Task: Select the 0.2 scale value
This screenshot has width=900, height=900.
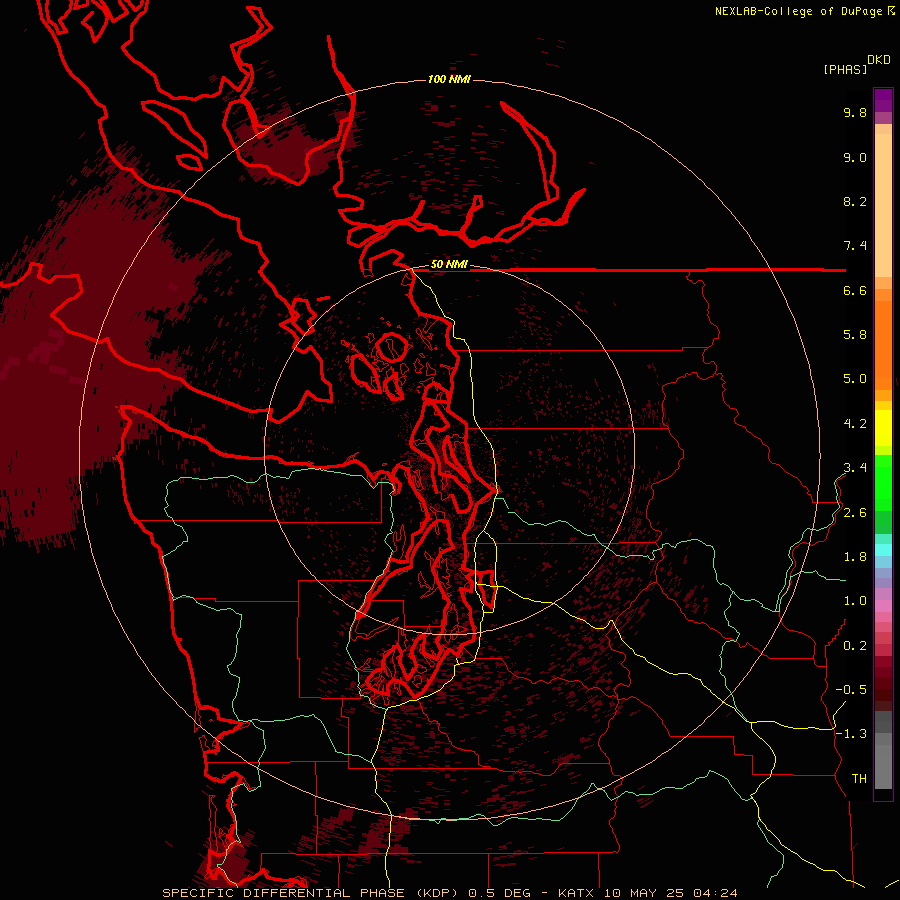Action: coord(855,646)
